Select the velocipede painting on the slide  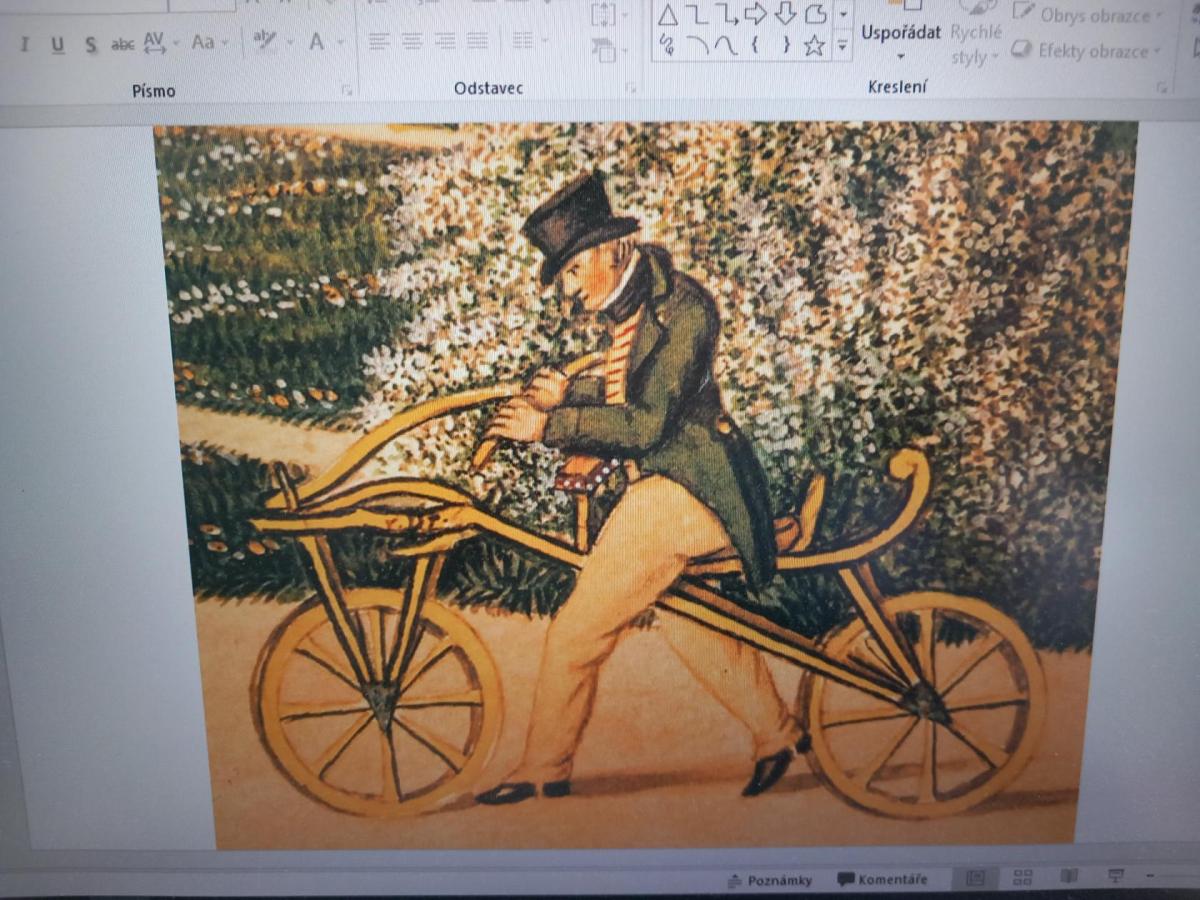pyautogui.click(x=647, y=485)
